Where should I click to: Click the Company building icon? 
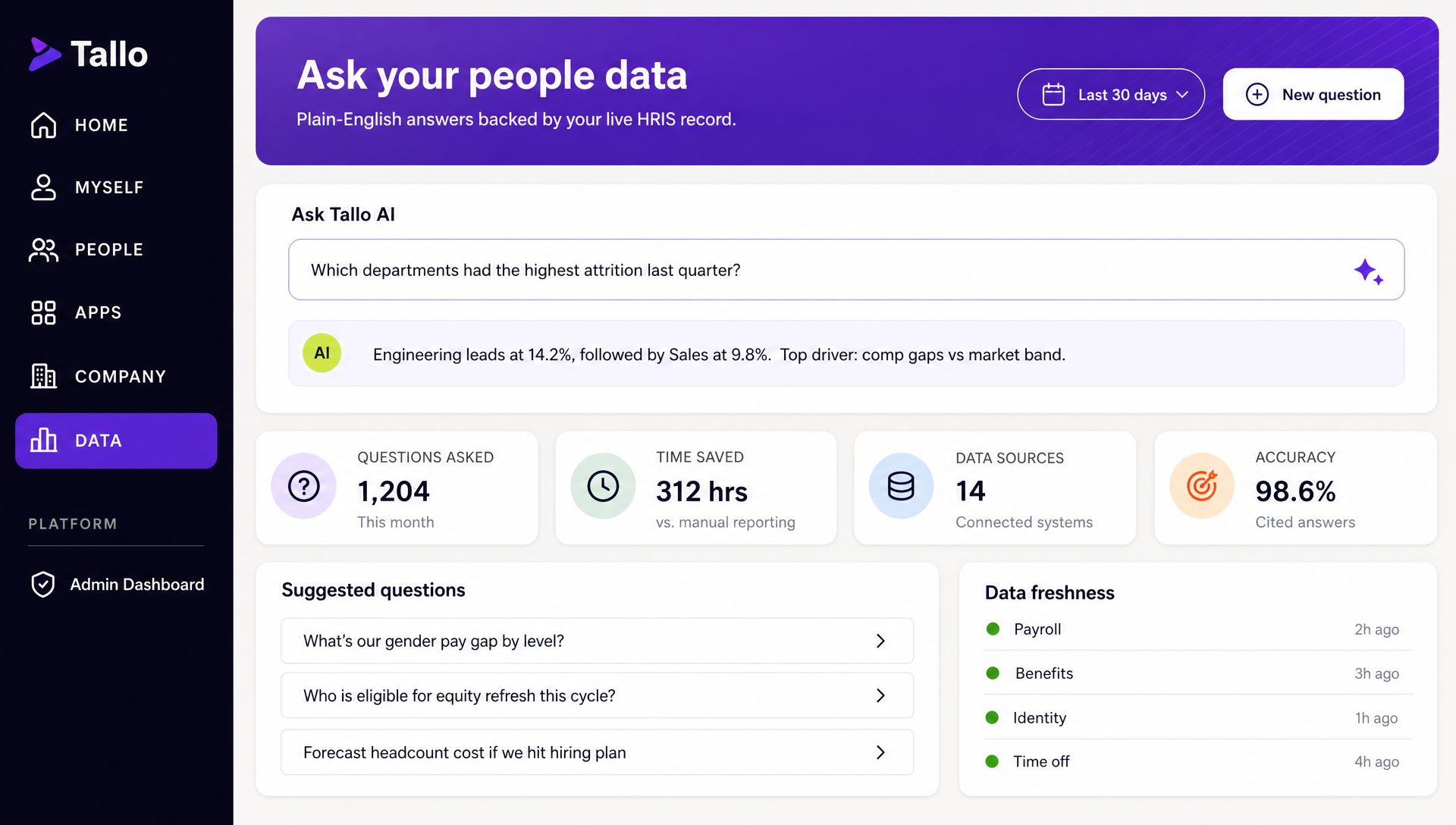point(43,376)
